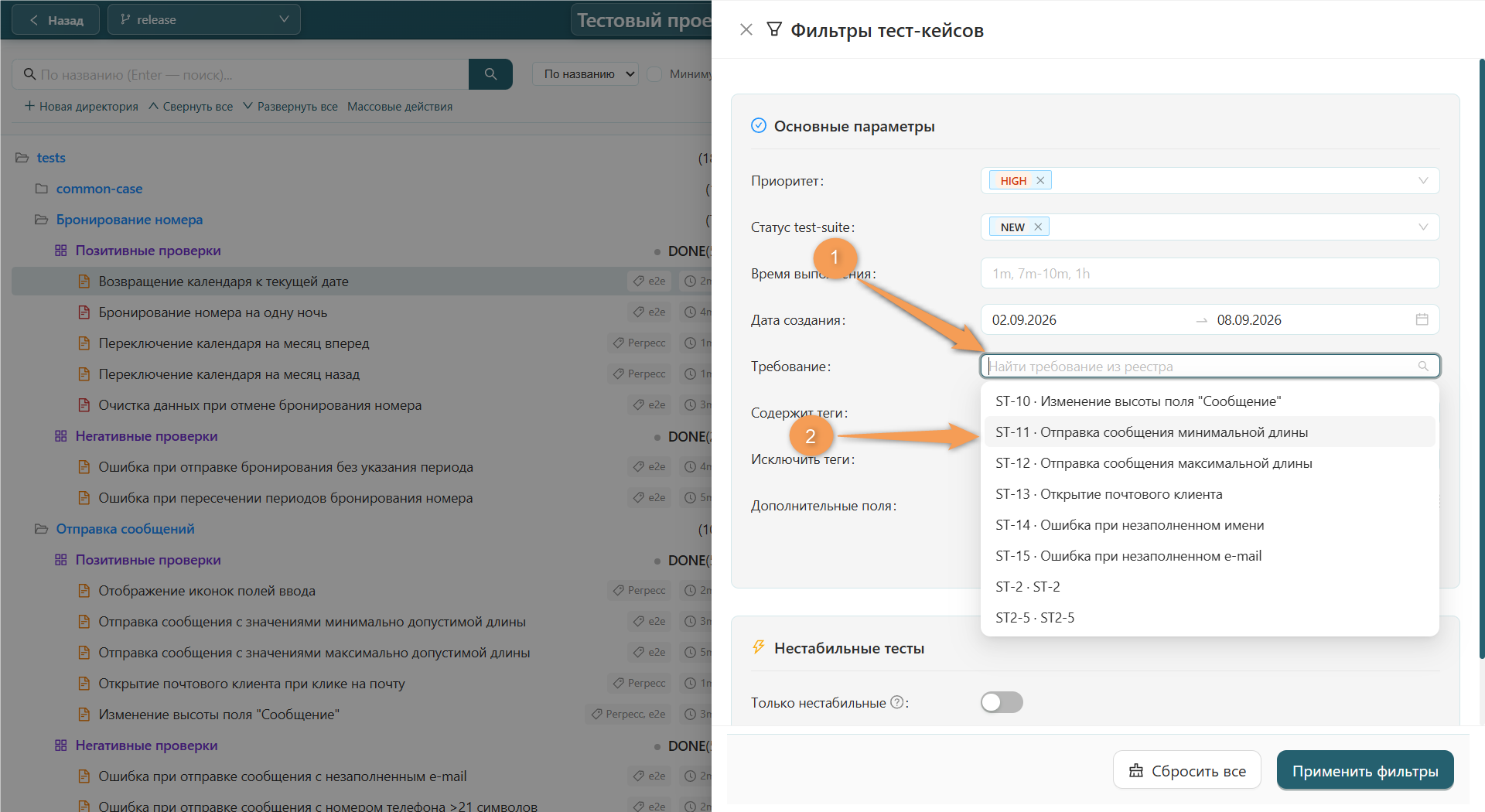This screenshot has height=812, width=1485.
Task: Click the help icon next to Только нестабильные
Action: 896,702
